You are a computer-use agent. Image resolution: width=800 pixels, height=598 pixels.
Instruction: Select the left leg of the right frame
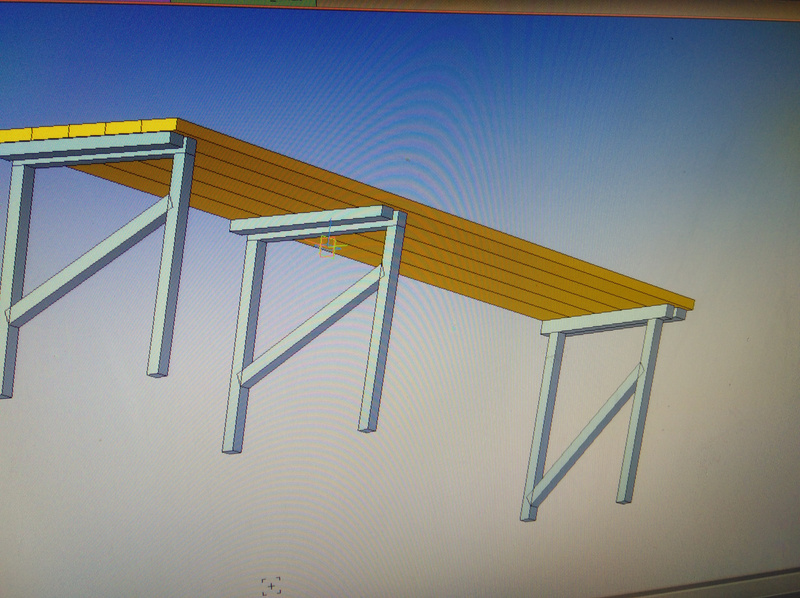[542, 426]
